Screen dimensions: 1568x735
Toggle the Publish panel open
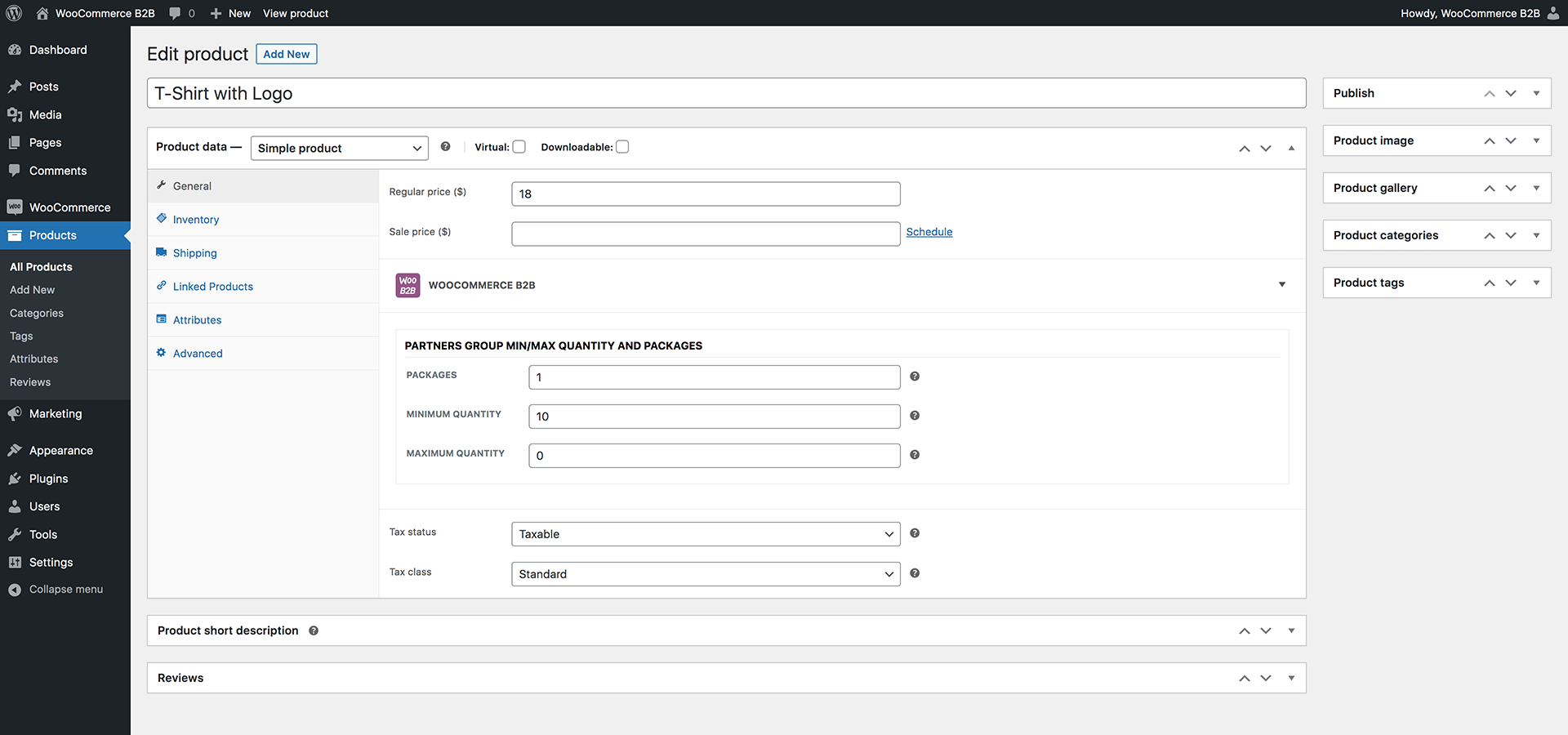pos(1536,93)
